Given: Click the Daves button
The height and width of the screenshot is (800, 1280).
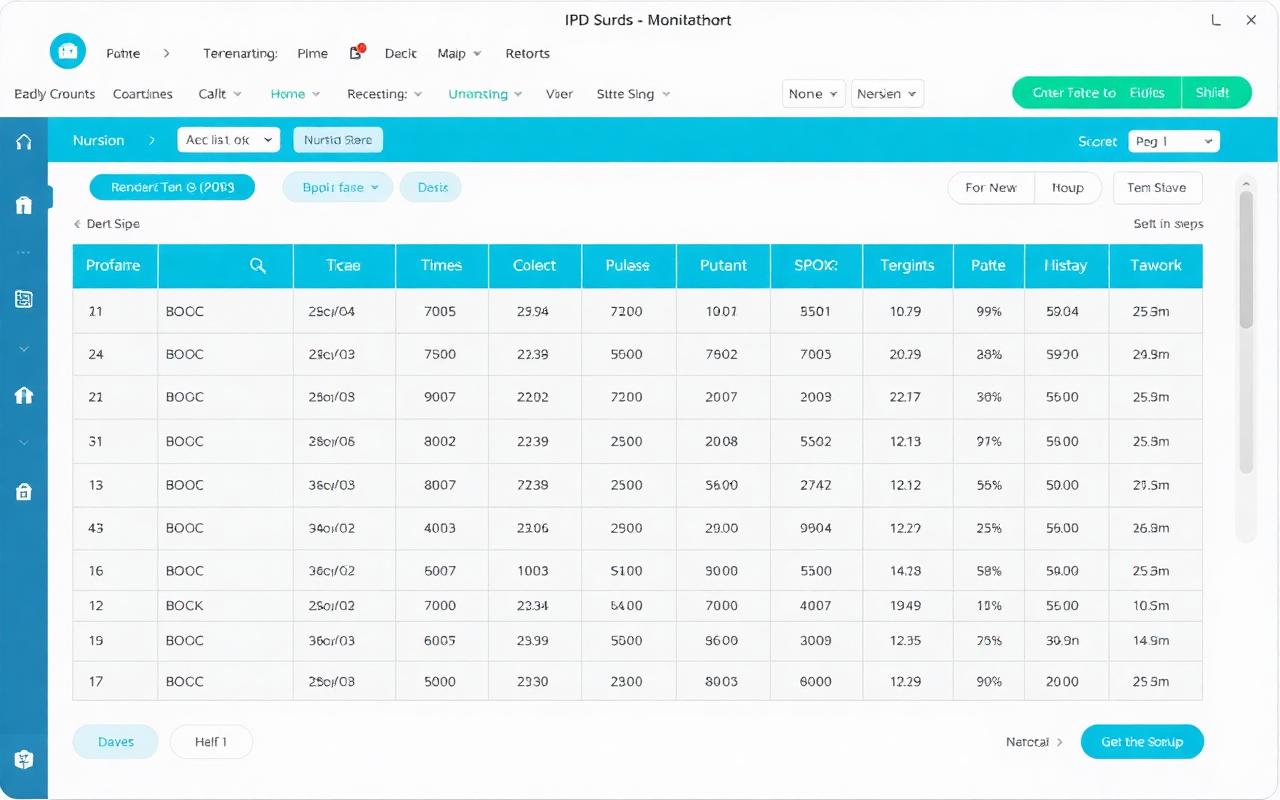Looking at the screenshot, I should coord(116,742).
